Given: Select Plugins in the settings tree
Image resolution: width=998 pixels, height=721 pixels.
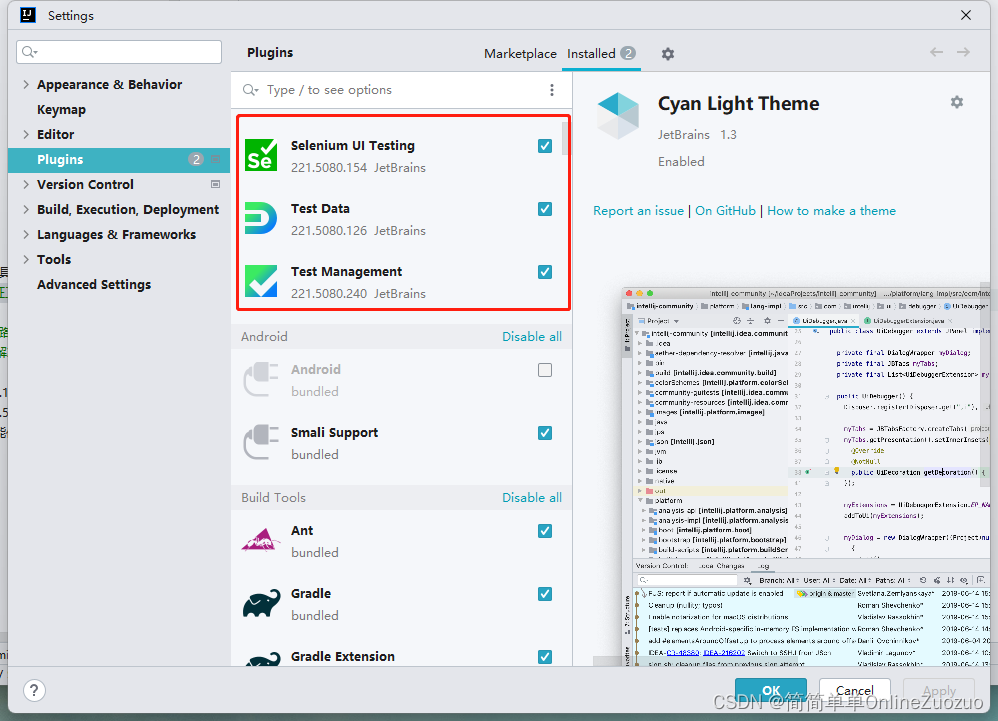Looking at the screenshot, I should click(x=119, y=159).
